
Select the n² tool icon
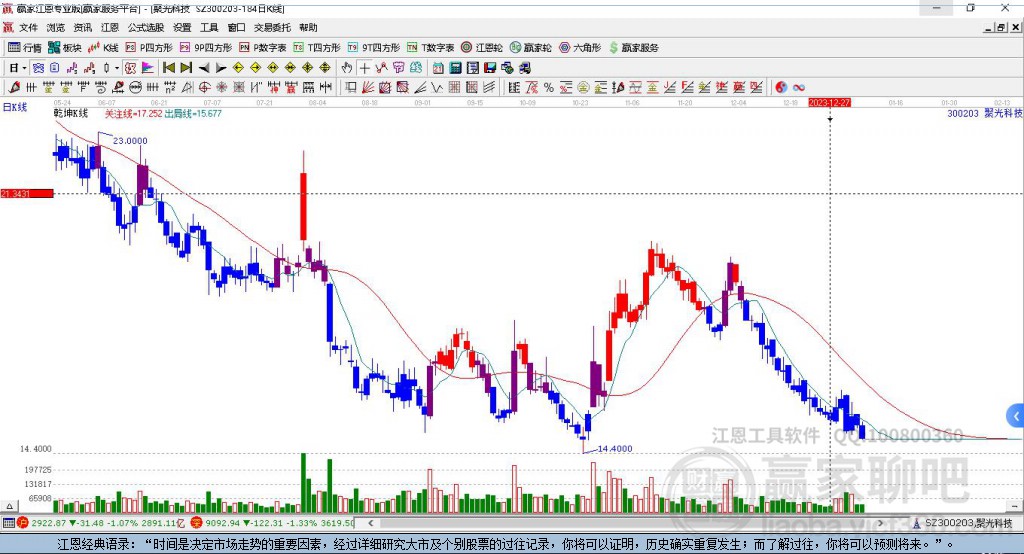pos(170,88)
